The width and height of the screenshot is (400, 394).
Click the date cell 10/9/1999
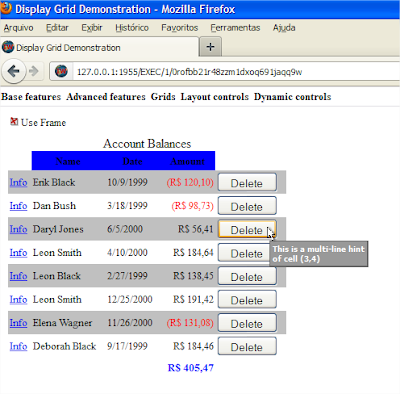tap(127, 182)
